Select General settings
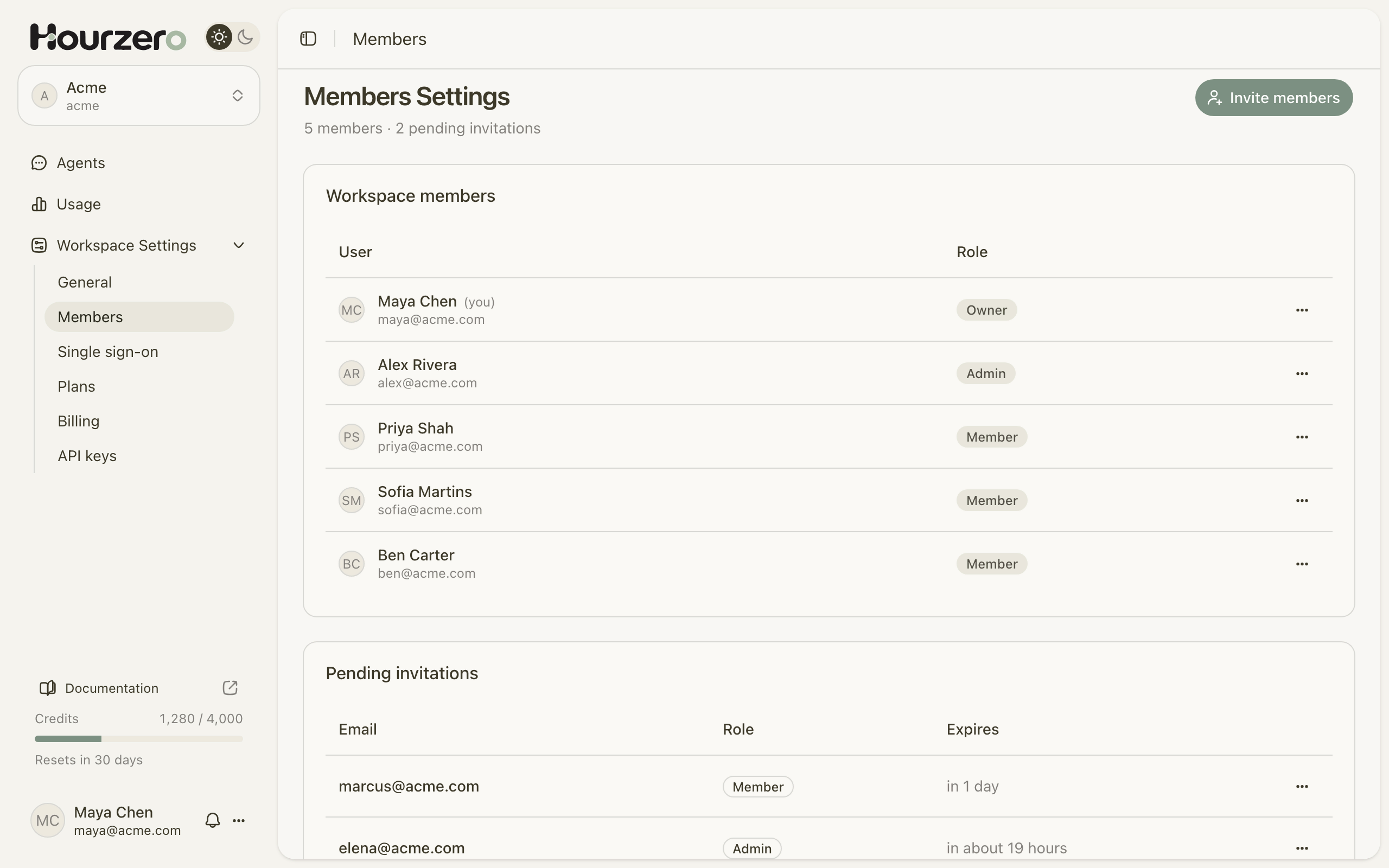This screenshot has height=868, width=1389. click(139, 283)
